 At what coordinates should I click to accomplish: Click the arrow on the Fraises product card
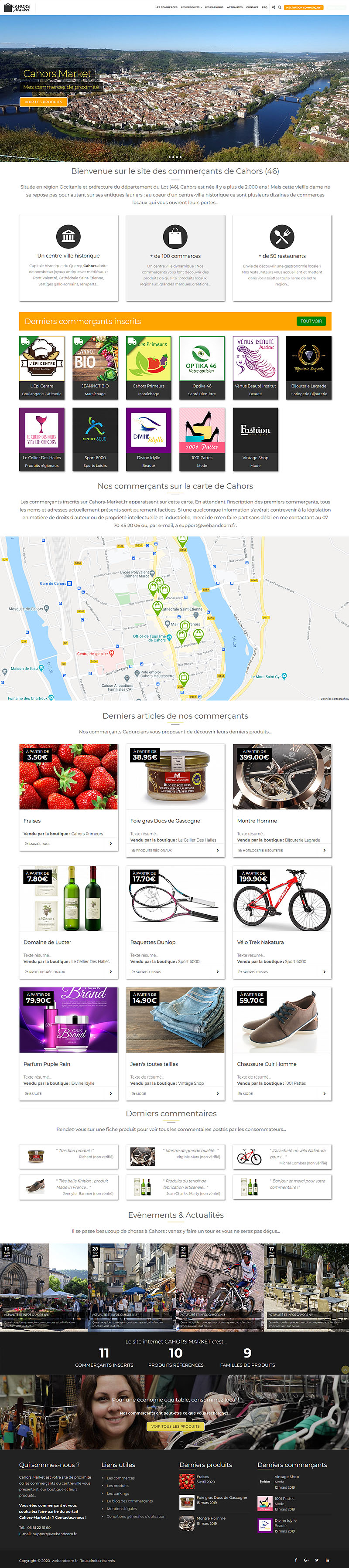tap(110, 844)
